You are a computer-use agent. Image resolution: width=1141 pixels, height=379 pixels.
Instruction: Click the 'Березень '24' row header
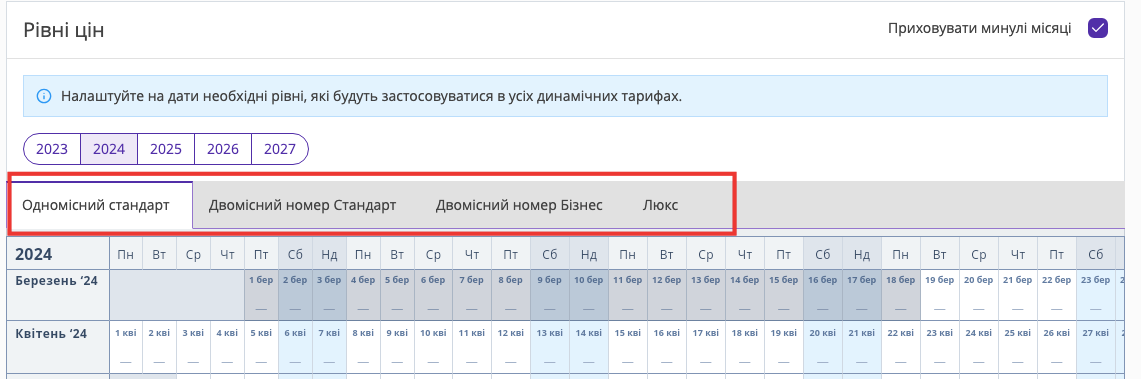tap(58, 295)
